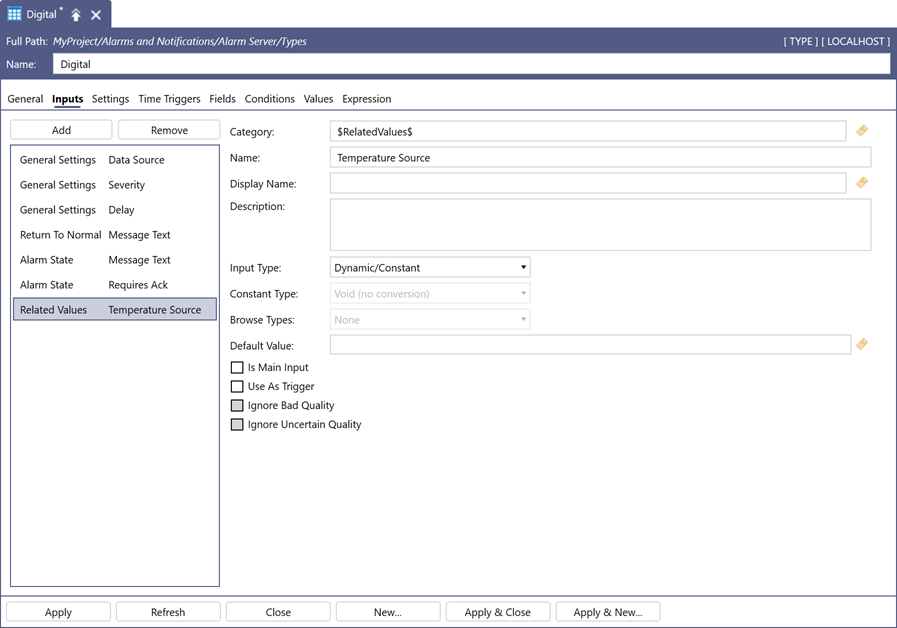Click the top Name field containing Digital

click(x=471, y=64)
